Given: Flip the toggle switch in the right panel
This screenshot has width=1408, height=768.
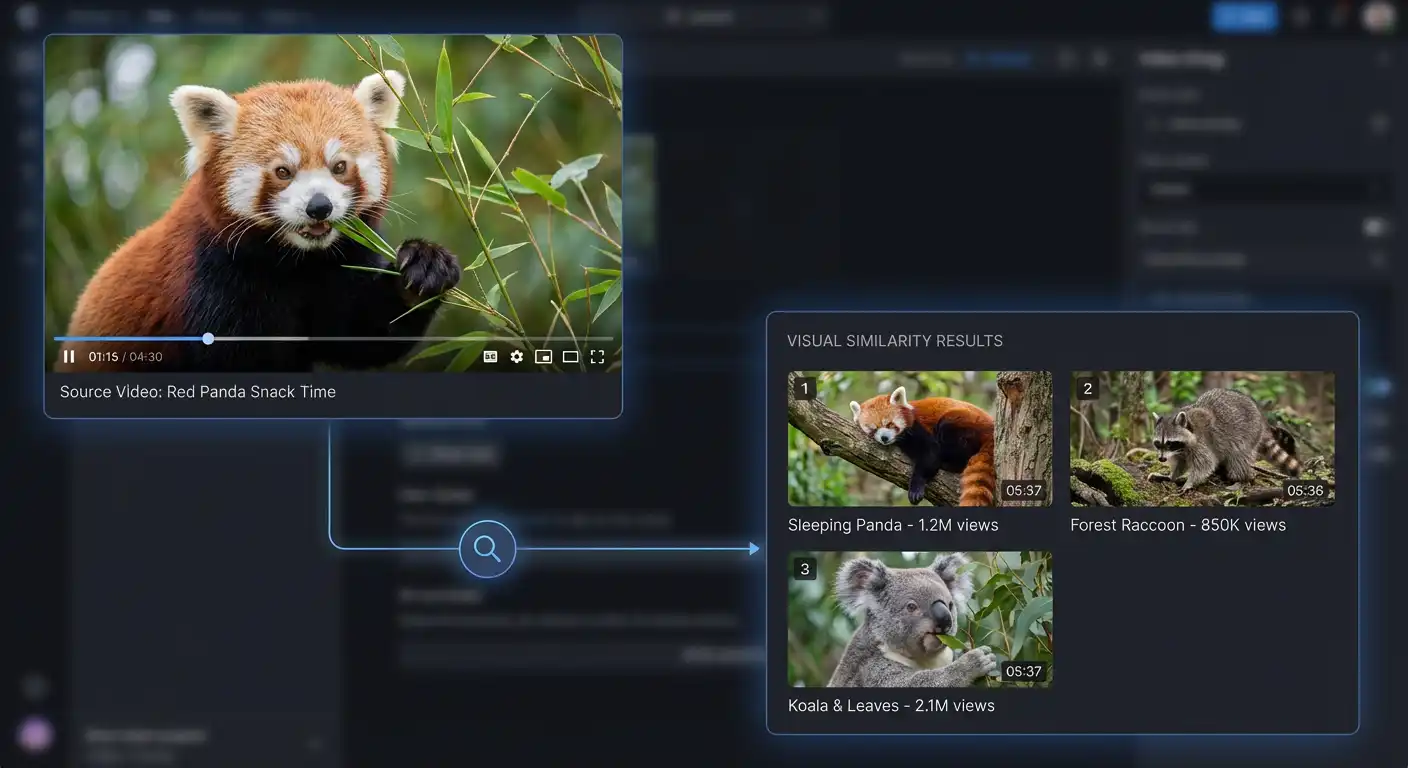Looking at the screenshot, I should (1377, 227).
